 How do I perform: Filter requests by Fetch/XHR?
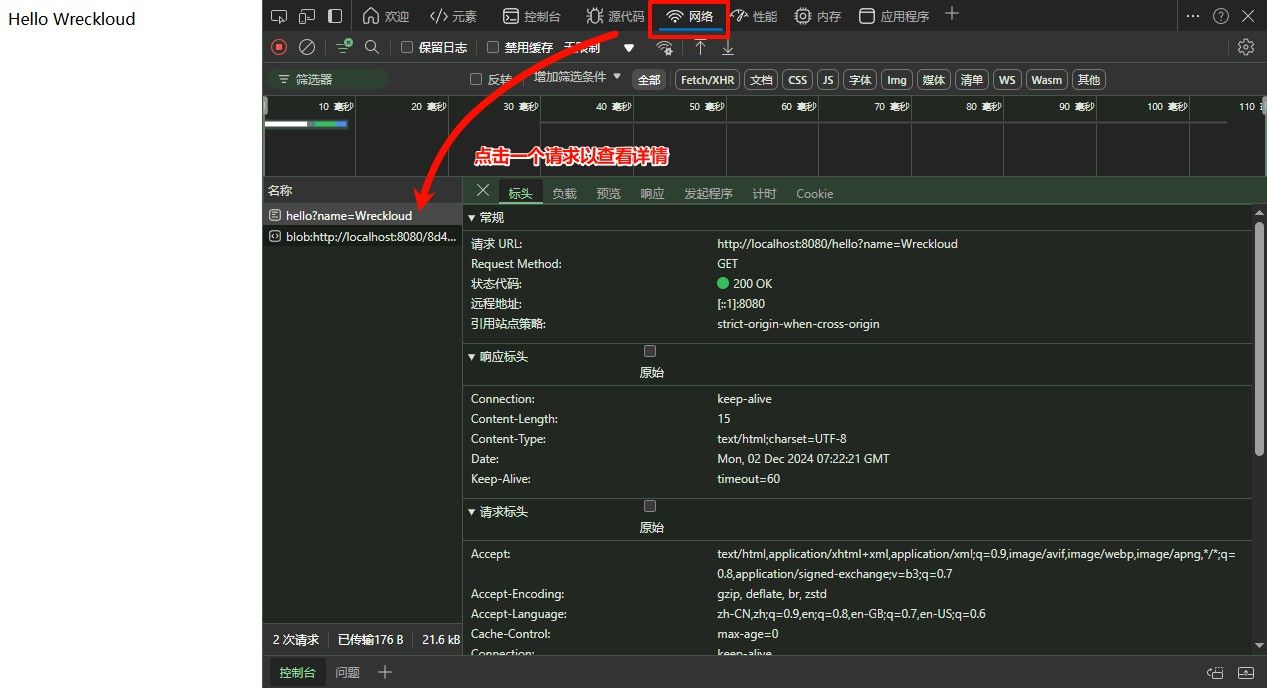pyautogui.click(x=707, y=80)
